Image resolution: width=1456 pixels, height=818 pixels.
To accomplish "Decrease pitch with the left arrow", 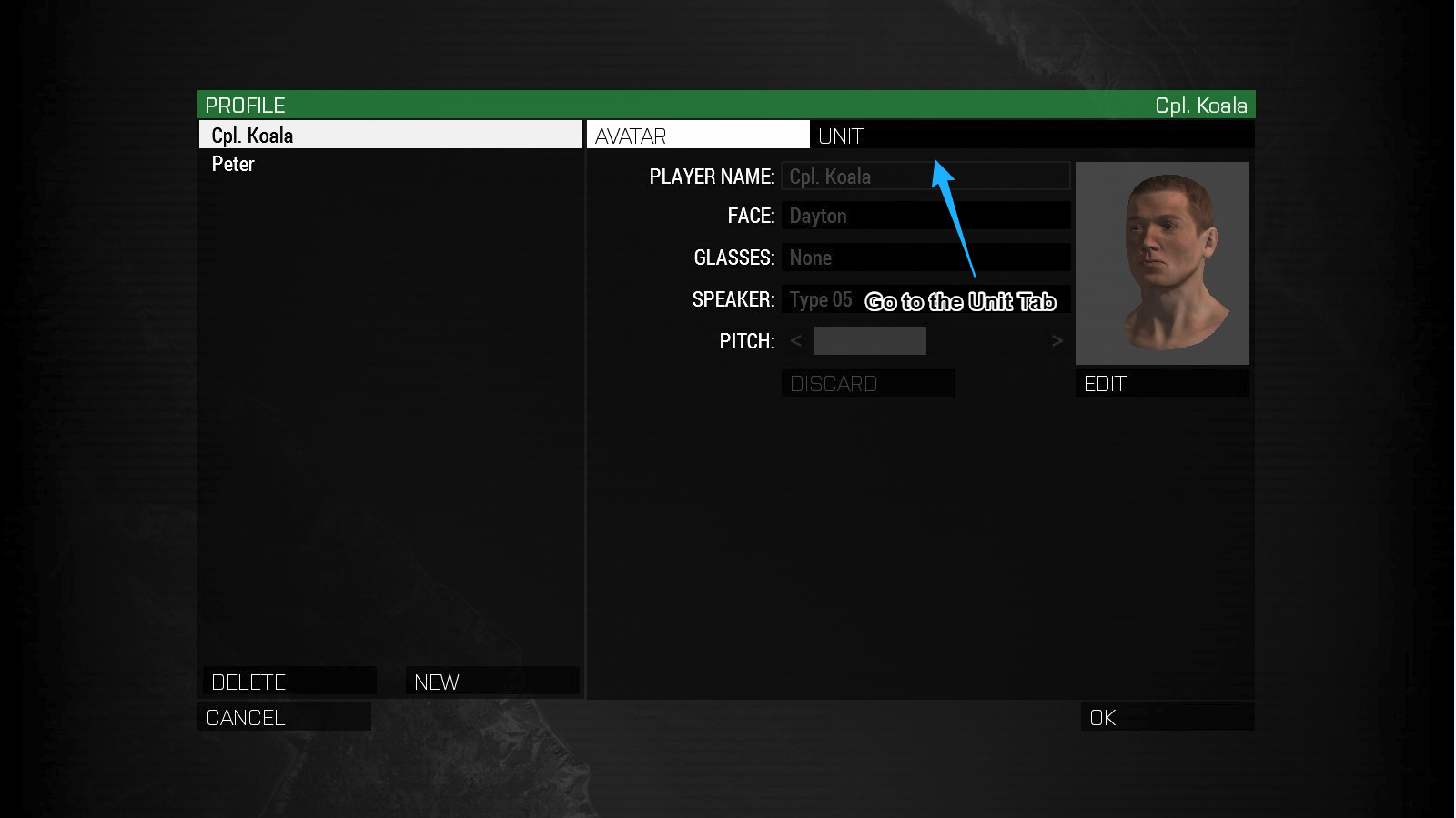I will (x=796, y=341).
